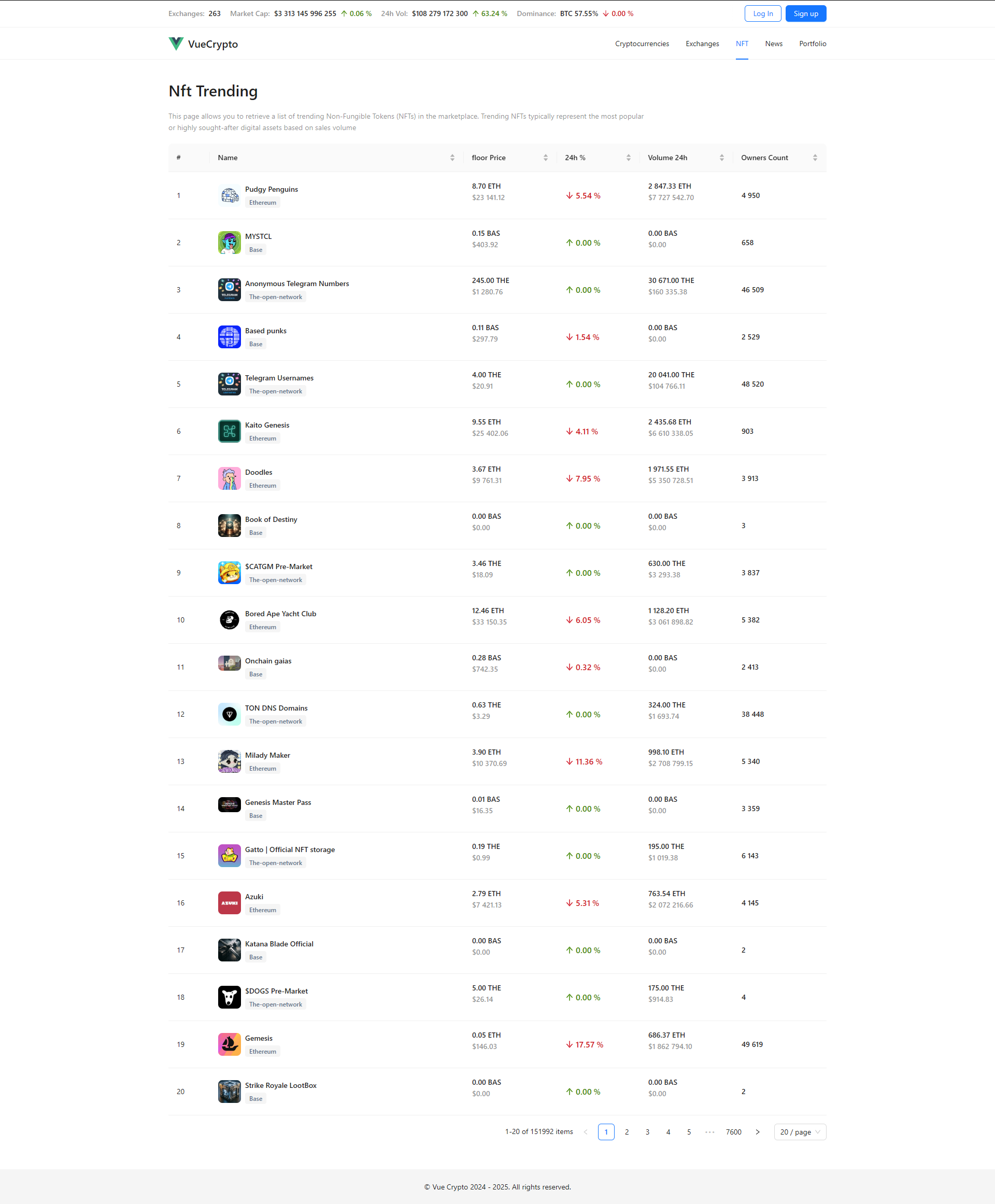Open the Portfolio nav item
The height and width of the screenshot is (1204, 995).
(x=812, y=44)
